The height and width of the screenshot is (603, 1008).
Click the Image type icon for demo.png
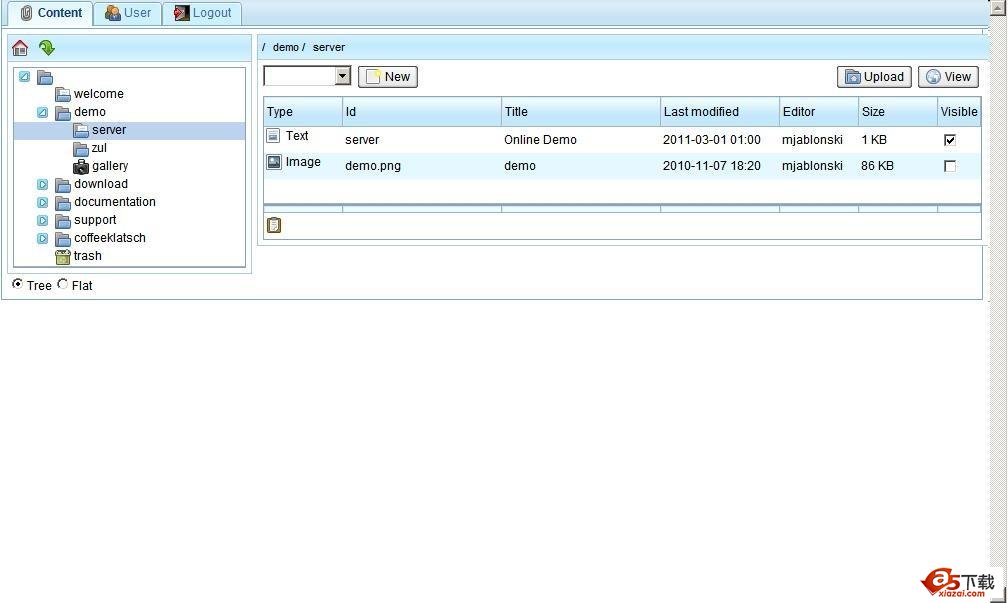273,162
